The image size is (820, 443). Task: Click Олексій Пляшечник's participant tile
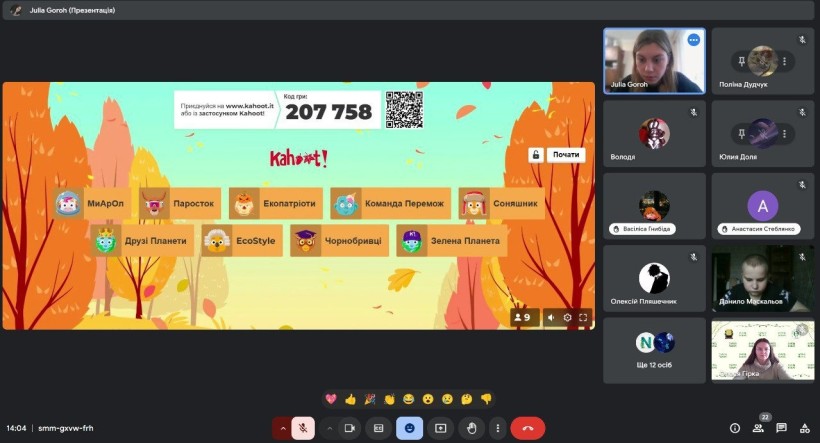tap(654, 278)
